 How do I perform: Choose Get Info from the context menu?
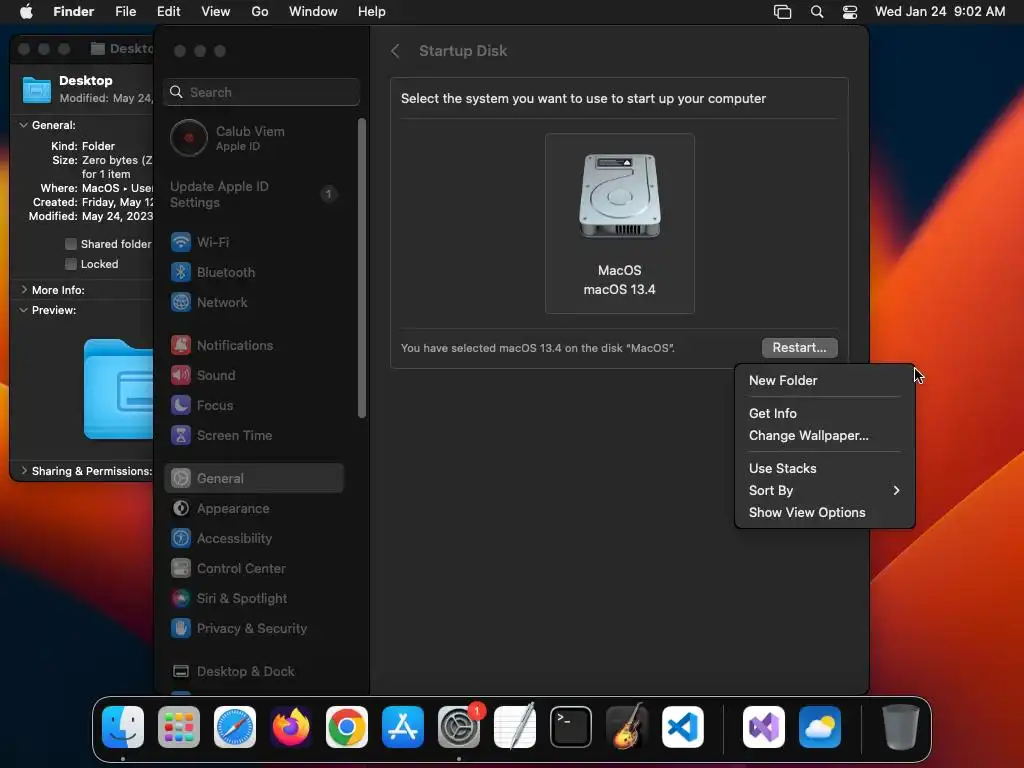pyautogui.click(x=824, y=414)
